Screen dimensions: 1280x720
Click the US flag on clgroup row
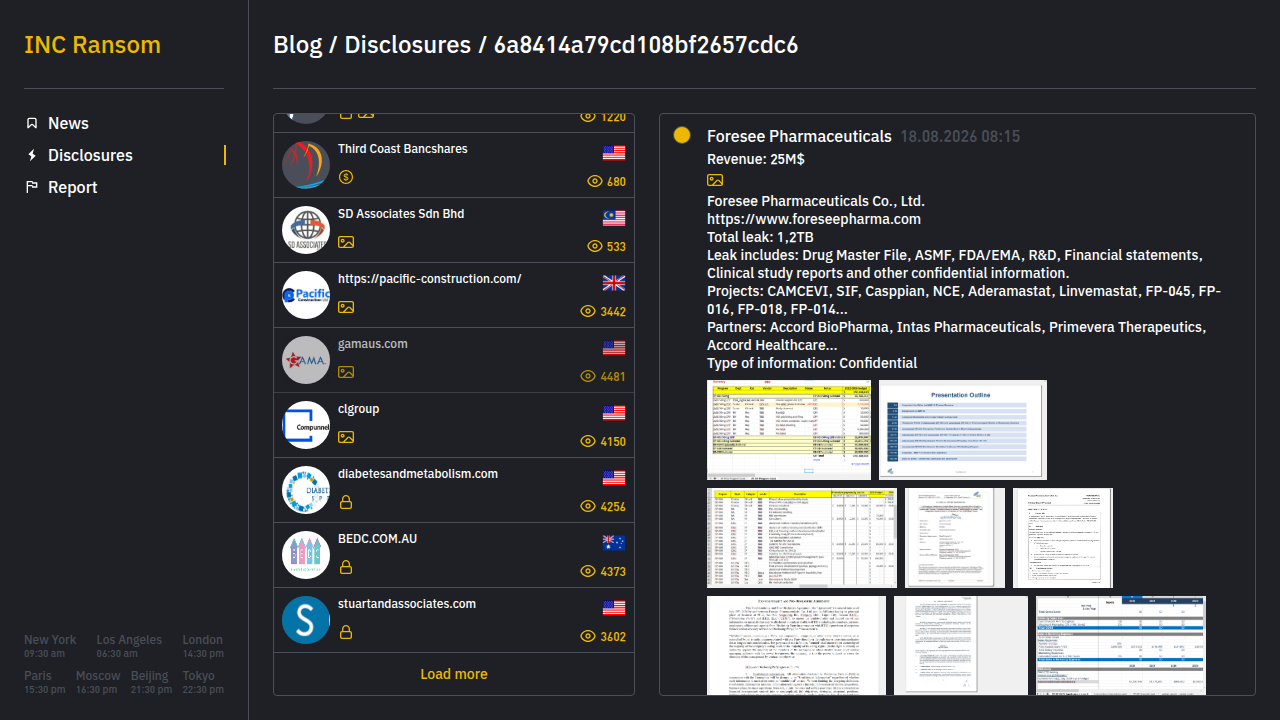[x=614, y=413]
